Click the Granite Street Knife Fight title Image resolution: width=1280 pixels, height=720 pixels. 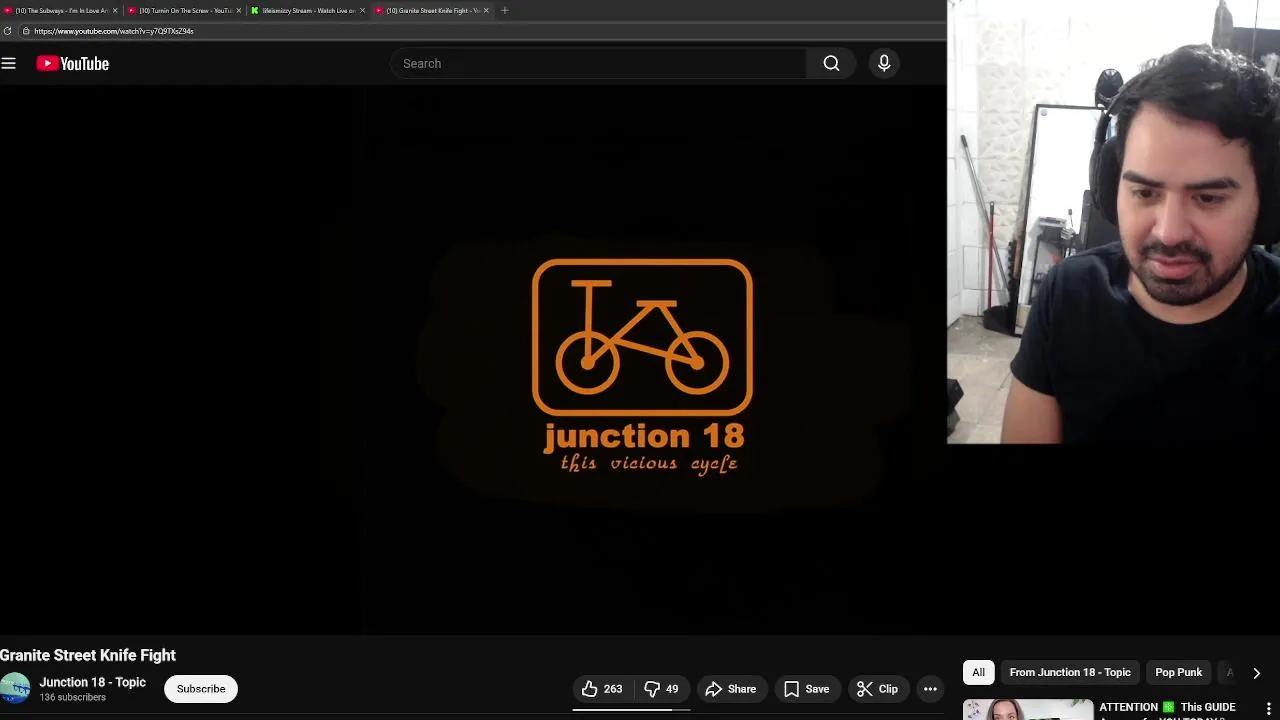point(88,655)
